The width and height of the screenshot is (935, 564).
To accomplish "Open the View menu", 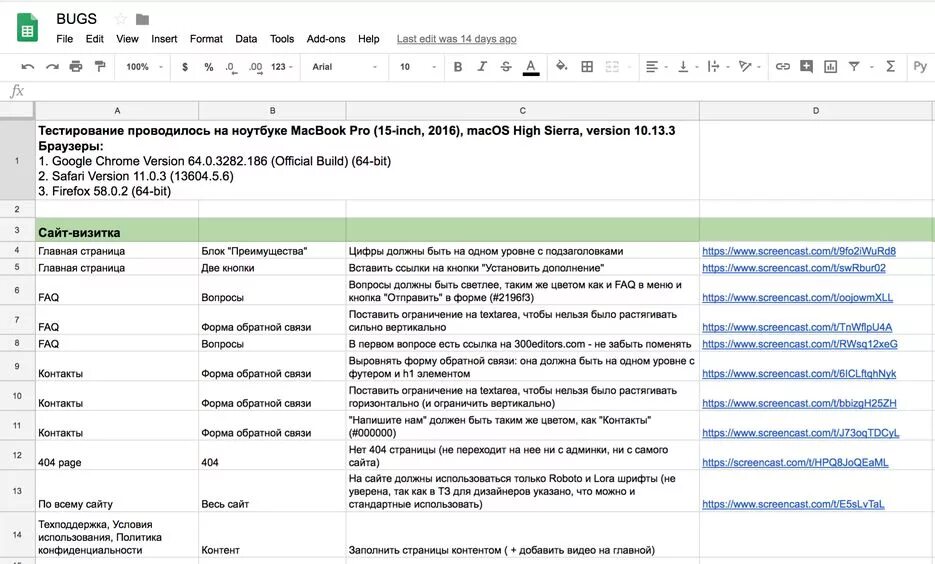I will coord(127,39).
